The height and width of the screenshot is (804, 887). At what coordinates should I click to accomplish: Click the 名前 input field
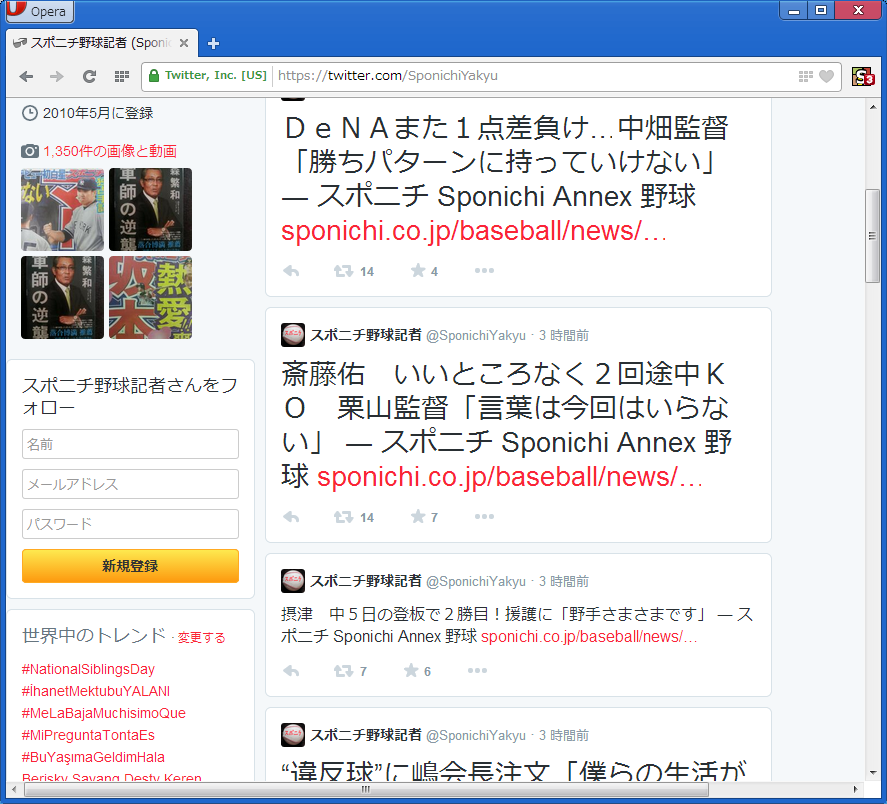click(130, 444)
